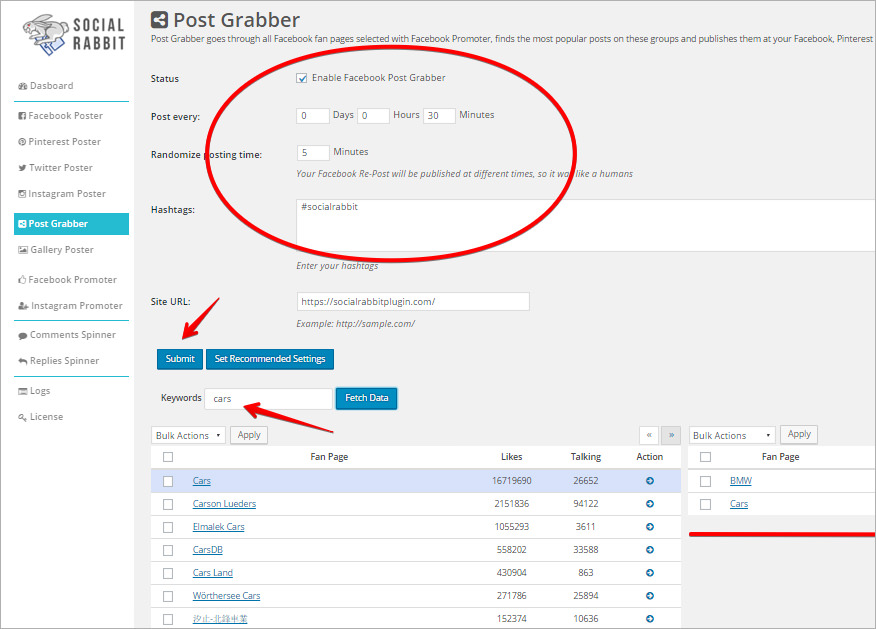Click the Twitter bird icon in sidebar

[22, 168]
